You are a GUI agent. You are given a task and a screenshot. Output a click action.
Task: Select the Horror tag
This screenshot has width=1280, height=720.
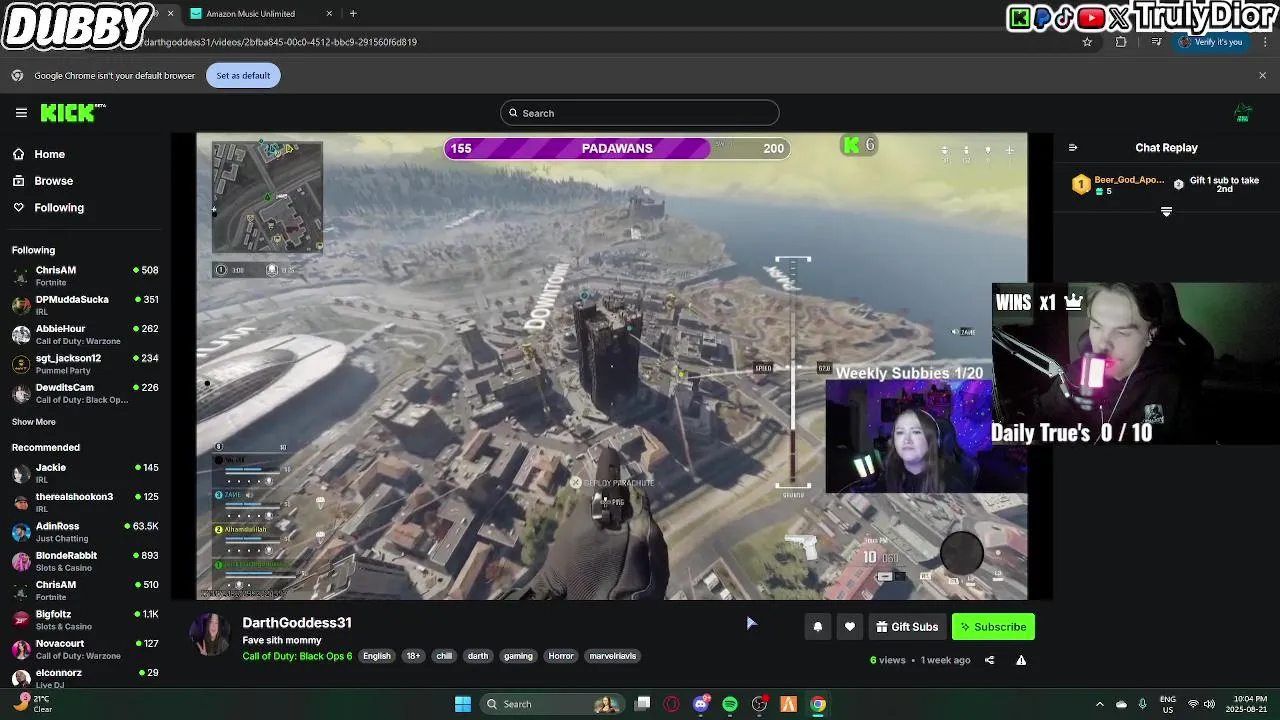(561, 656)
